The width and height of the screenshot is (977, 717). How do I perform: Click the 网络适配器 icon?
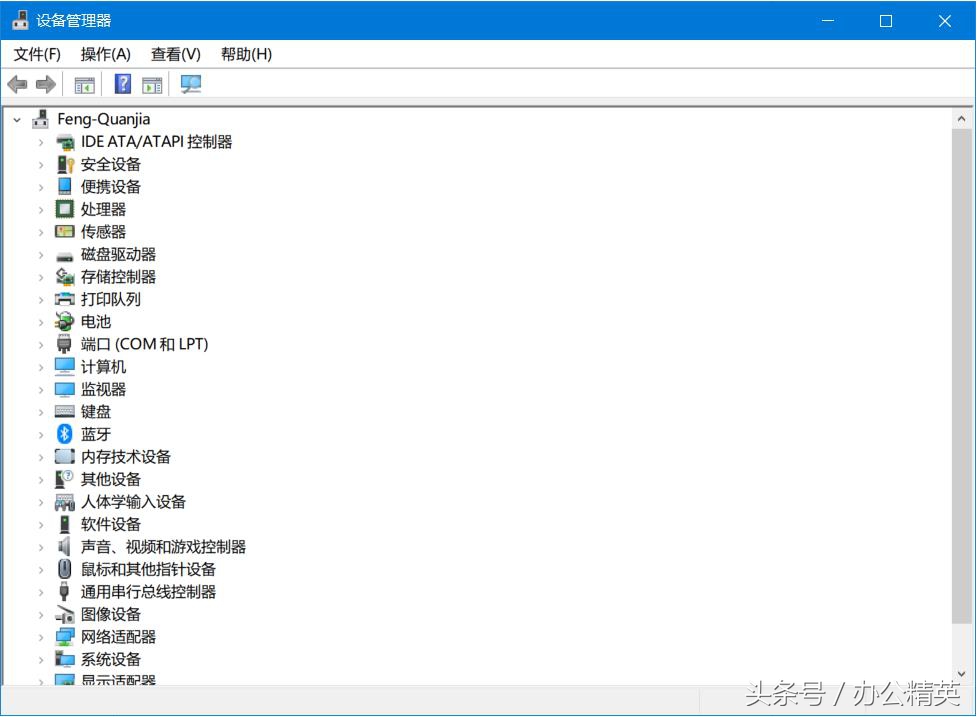(x=64, y=636)
